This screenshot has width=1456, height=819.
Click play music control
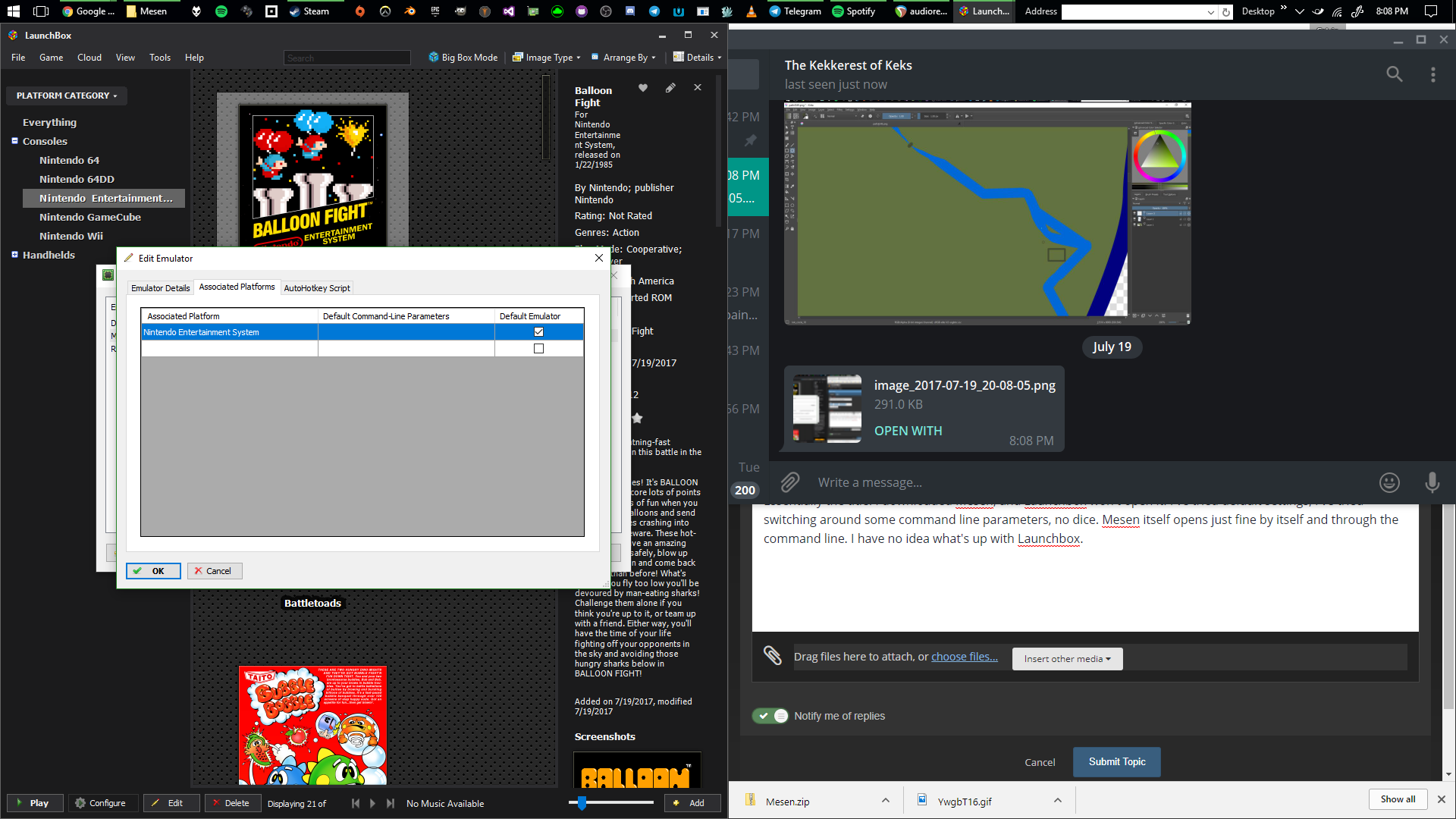click(372, 803)
